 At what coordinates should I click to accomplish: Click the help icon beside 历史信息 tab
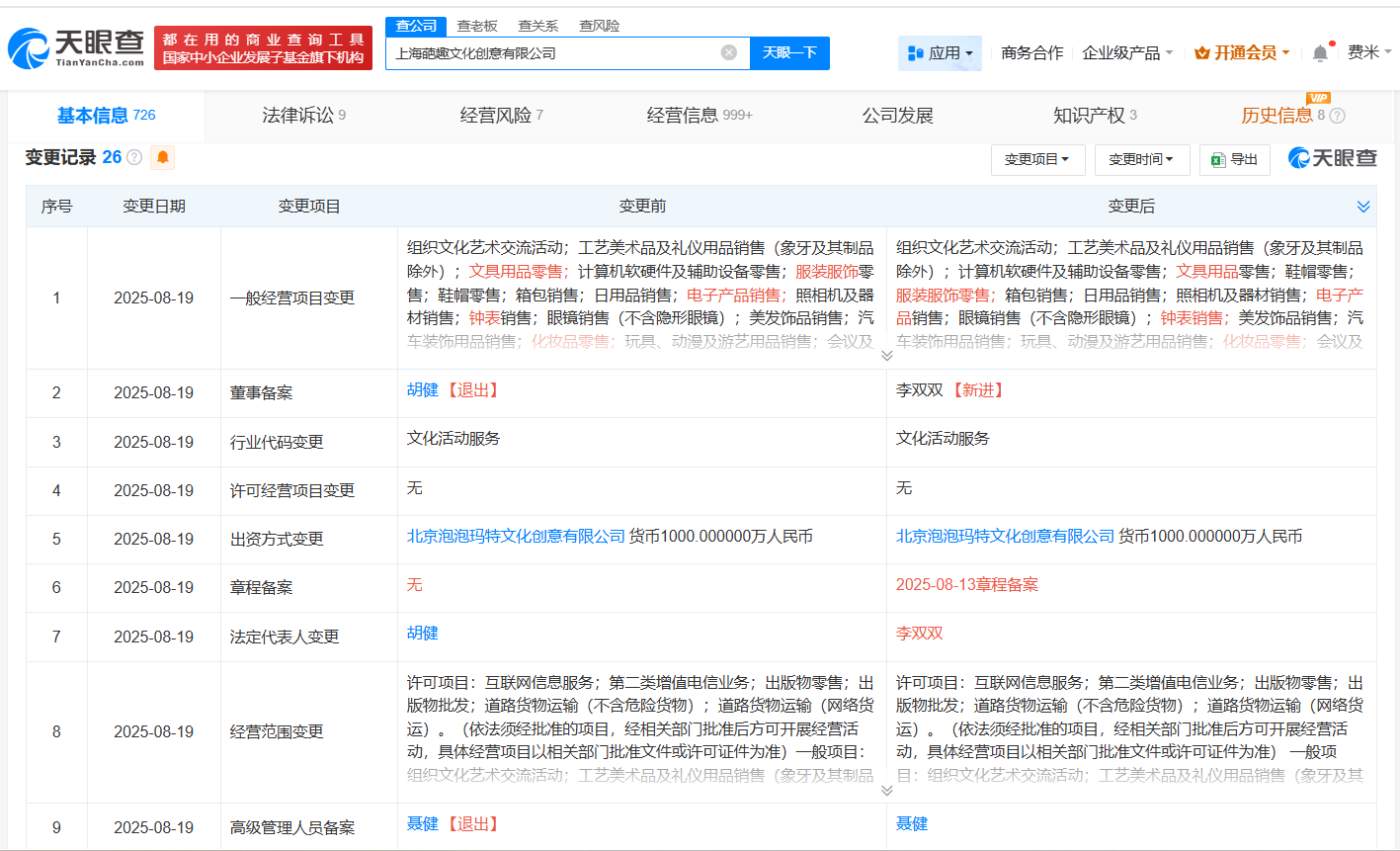point(1338,116)
